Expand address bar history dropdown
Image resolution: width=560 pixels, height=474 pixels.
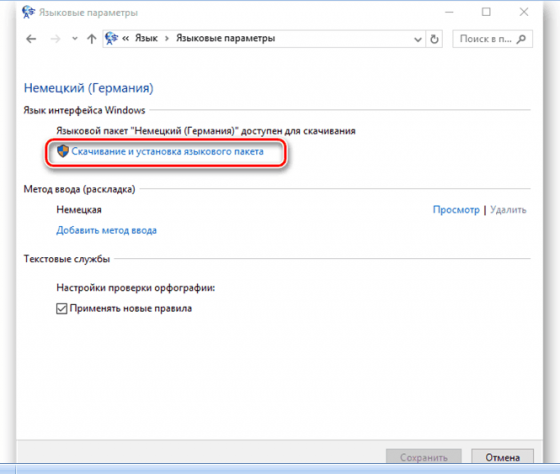tap(418, 39)
